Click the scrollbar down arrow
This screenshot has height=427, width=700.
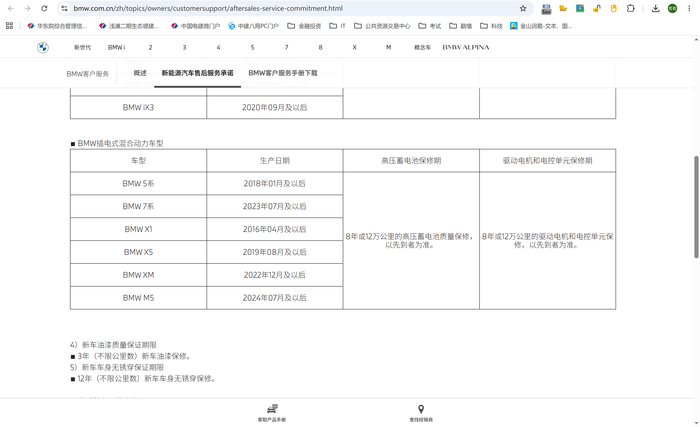pyautogui.click(x=696, y=423)
